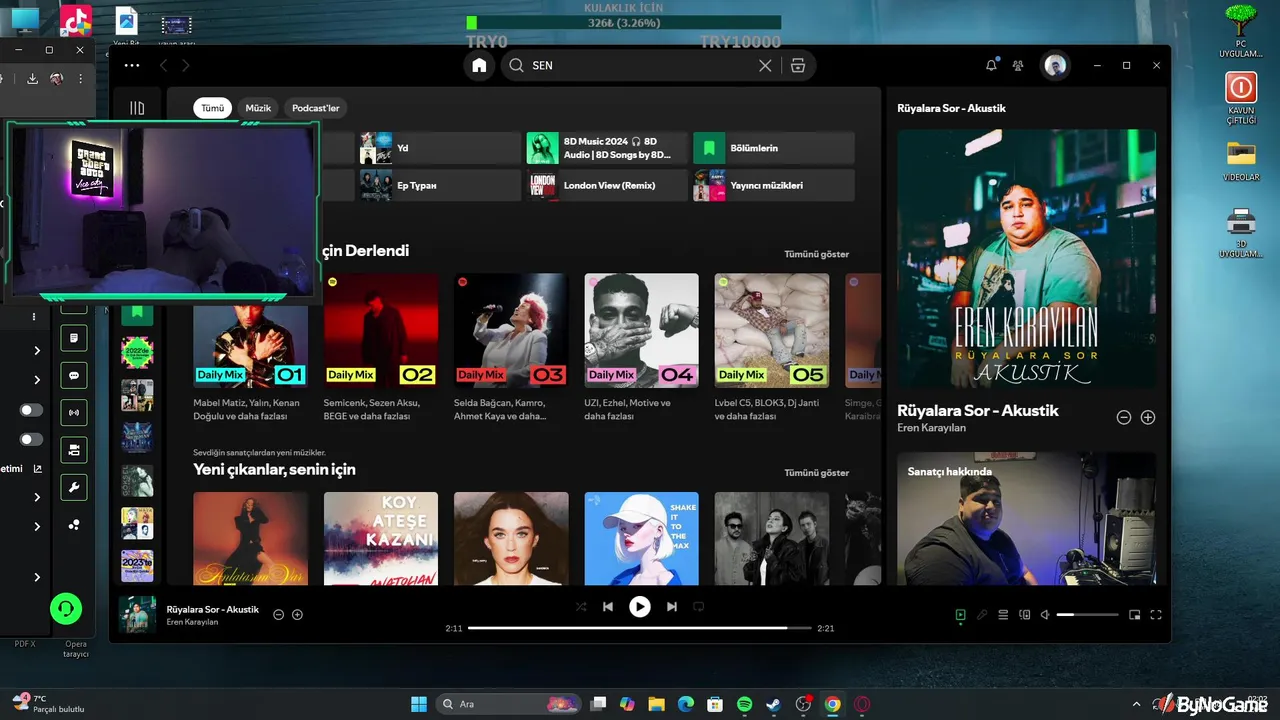
Task: Select the Podcast'ler filter chip
Action: click(316, 108)
